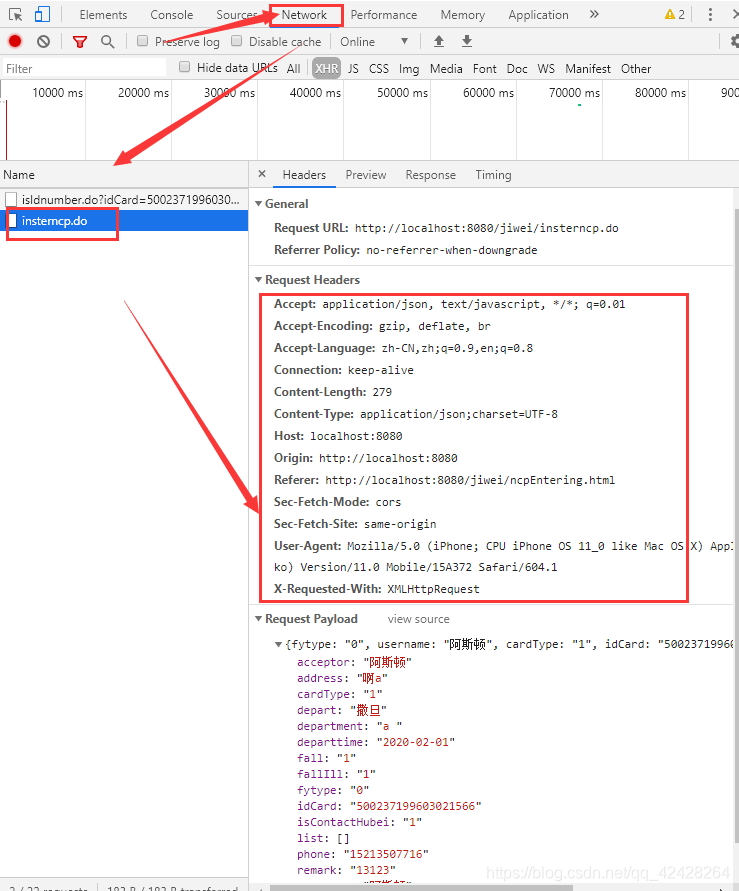Click the 40000 ms timeline marker

pyautogui.click(x=315, y=93)
